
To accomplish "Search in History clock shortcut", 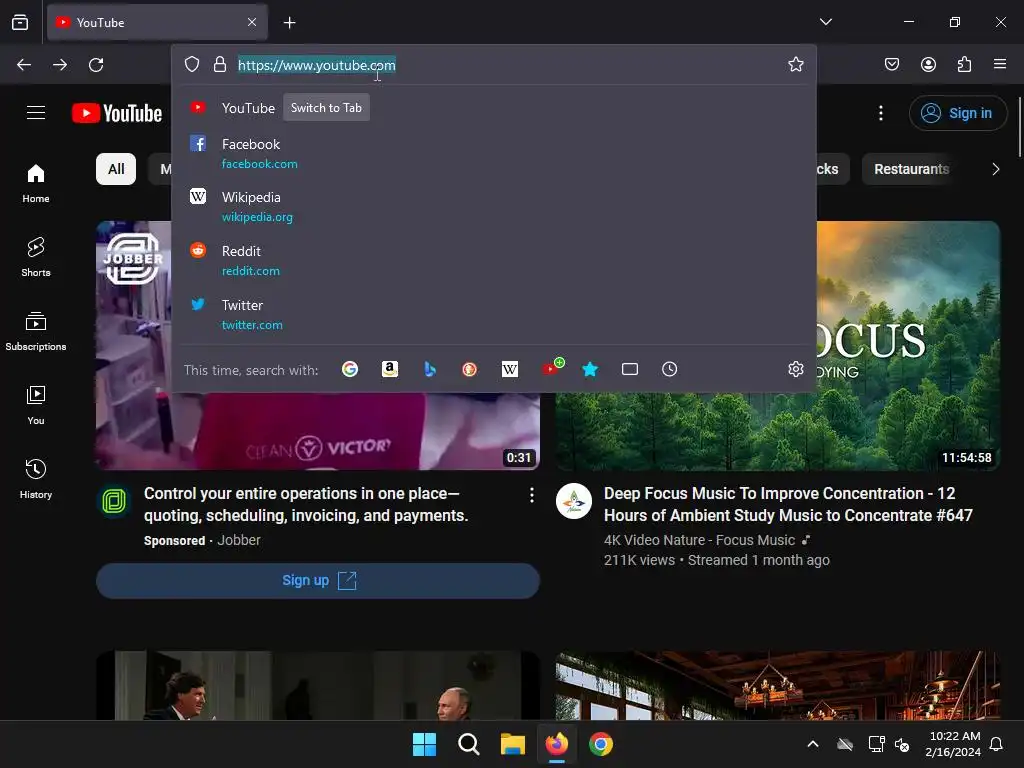I will tap(669, 370).
